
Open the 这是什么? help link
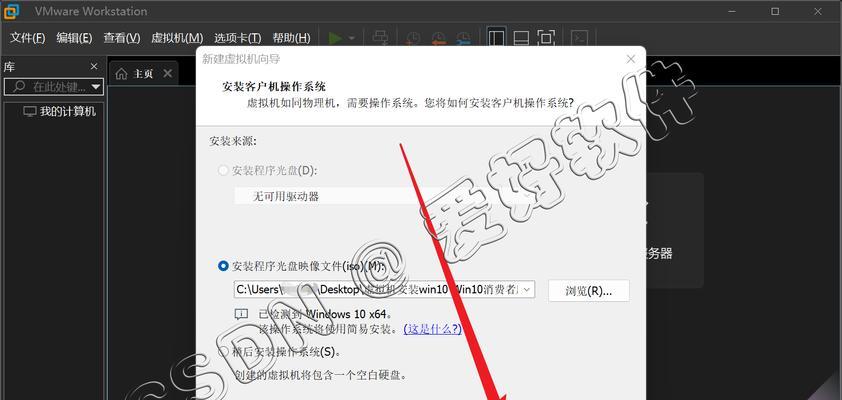[432, 329]
